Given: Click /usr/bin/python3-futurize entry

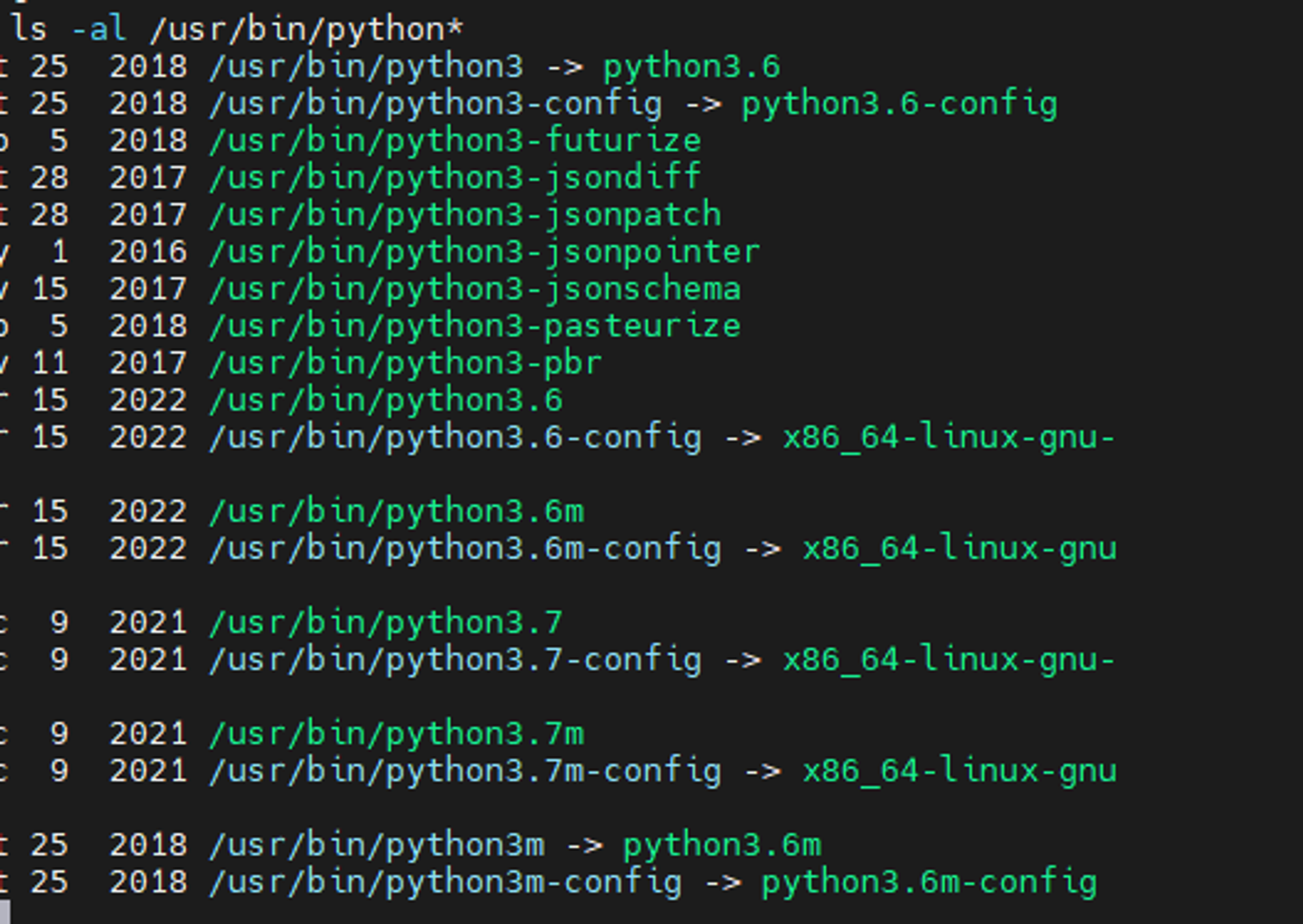Looking at the screenshot, I should pos(455,141).
